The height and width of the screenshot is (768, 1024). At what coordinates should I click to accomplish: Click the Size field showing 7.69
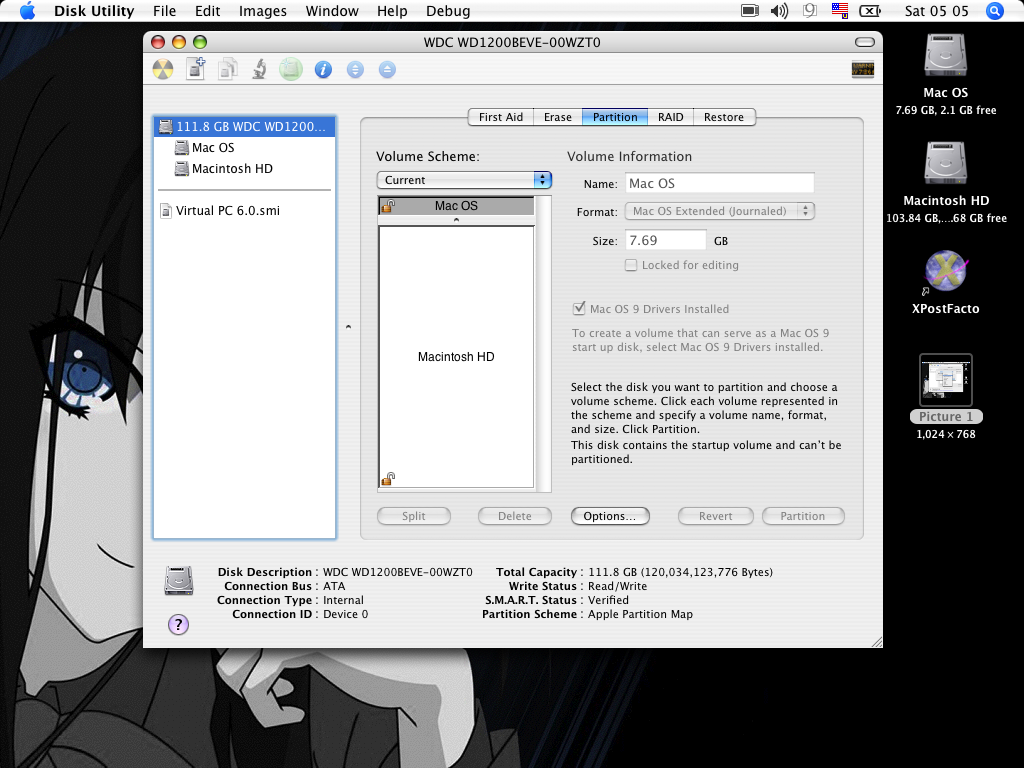point(665,240)
